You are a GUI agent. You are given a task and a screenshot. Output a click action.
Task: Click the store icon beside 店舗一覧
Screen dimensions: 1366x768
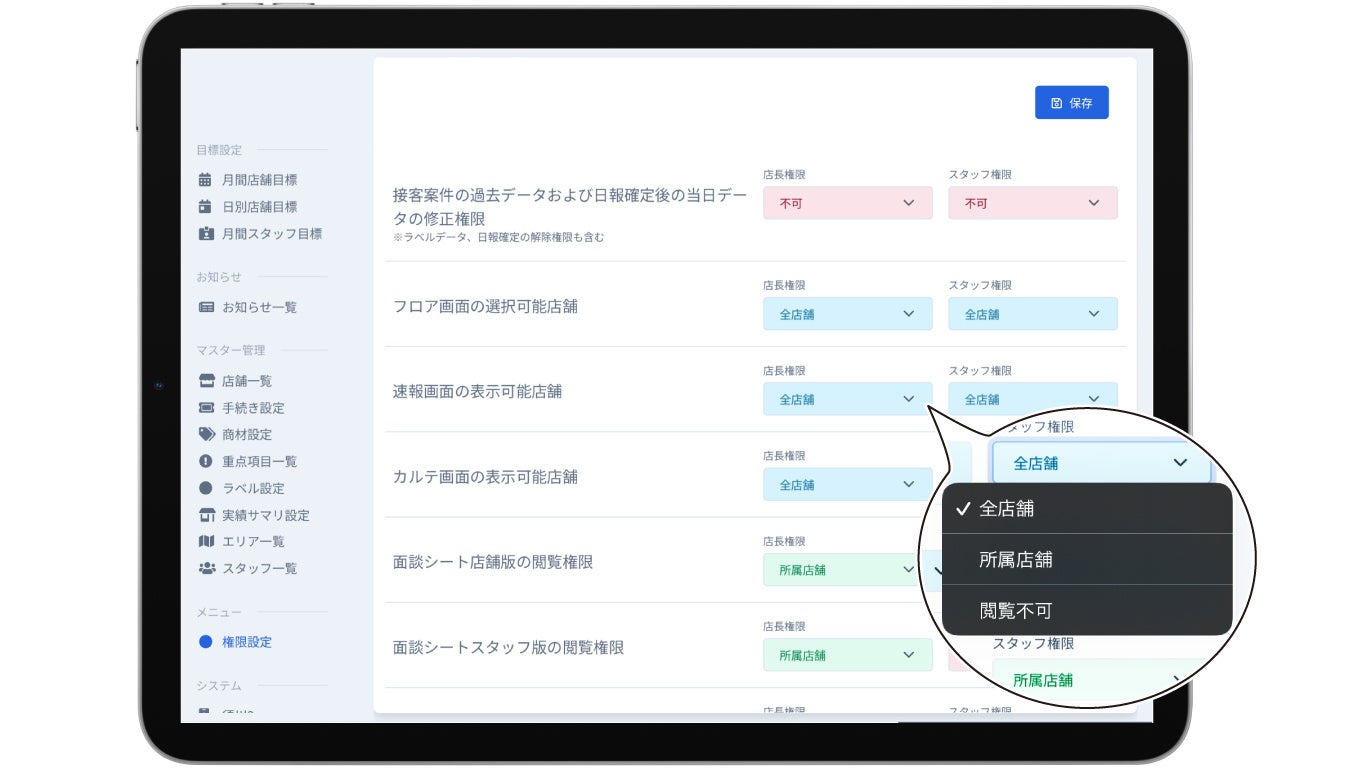click(x=206, y=381)
